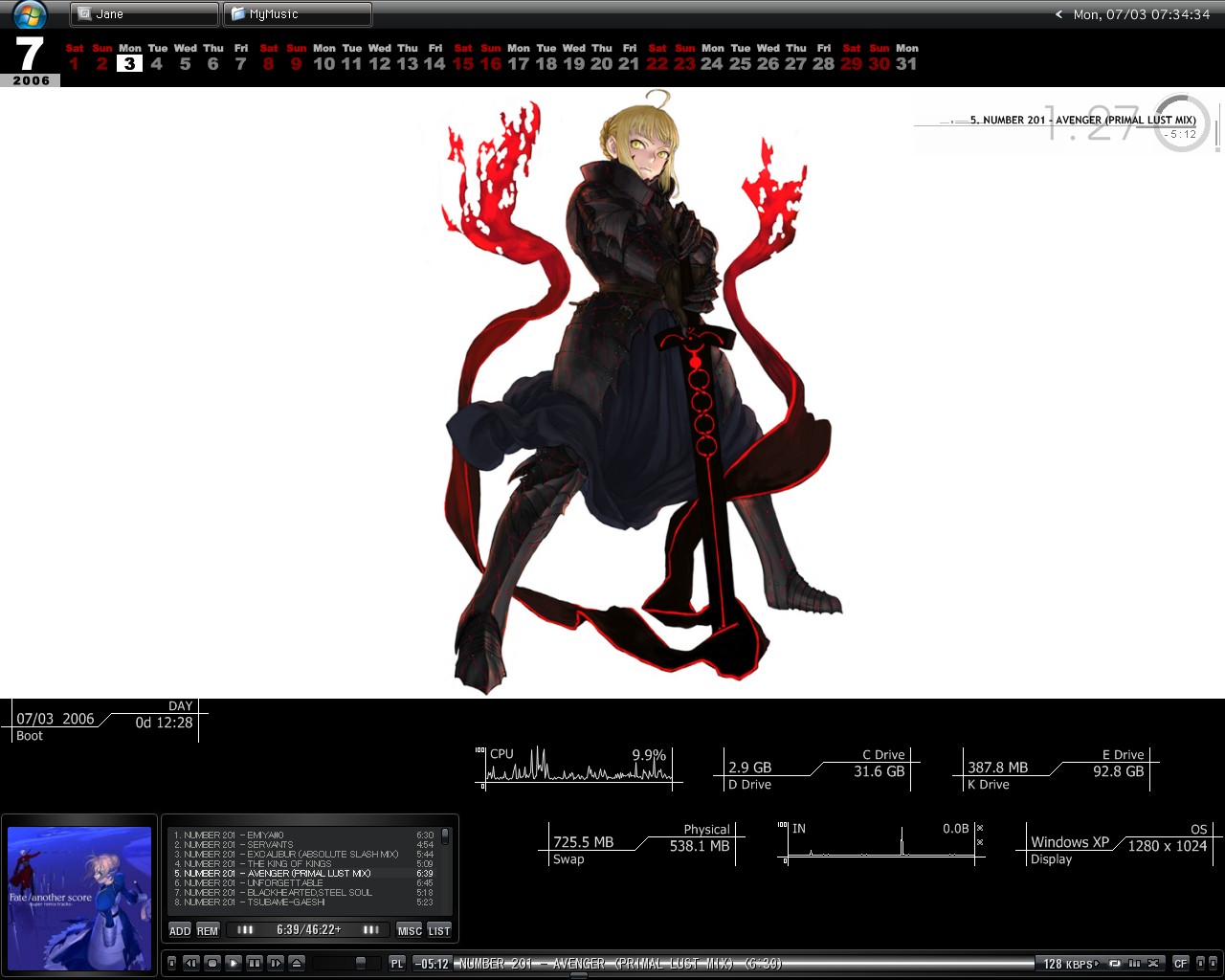Click the Fate/another score album art
1225x980 pixels.
coord(79,899)
